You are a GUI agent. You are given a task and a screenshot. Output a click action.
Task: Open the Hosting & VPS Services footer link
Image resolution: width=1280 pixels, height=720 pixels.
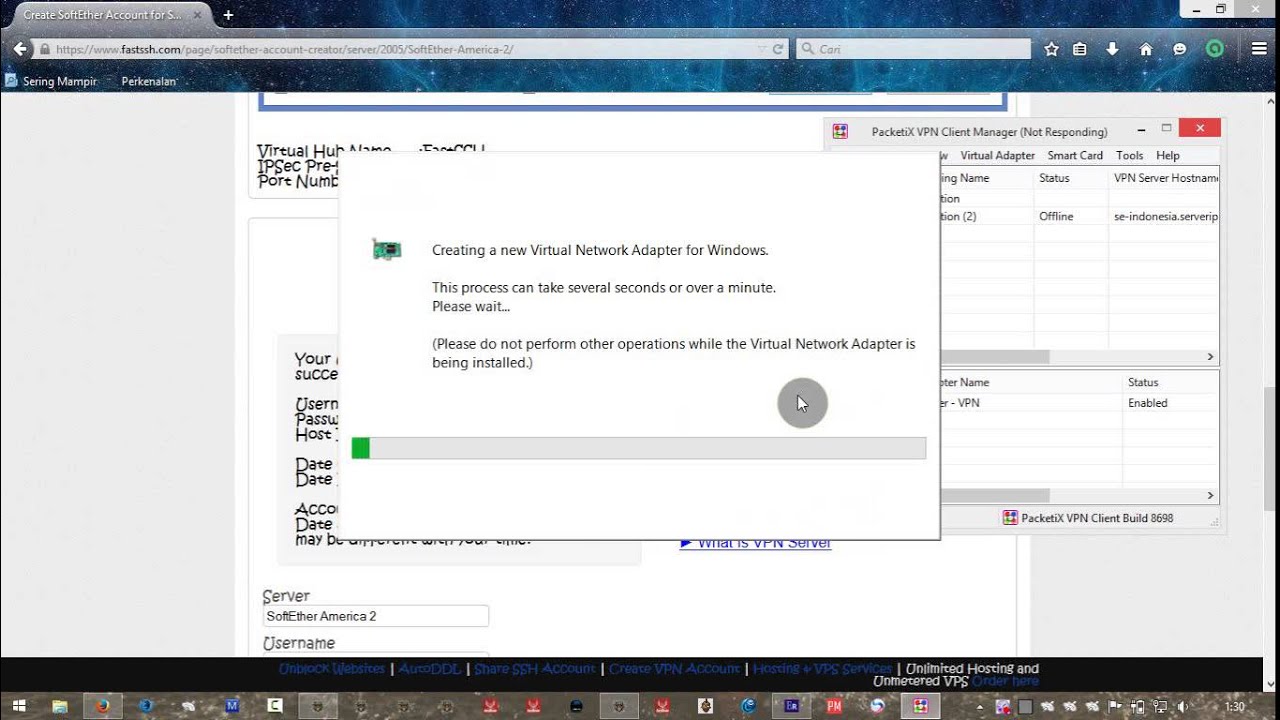[x=822, y=668]
